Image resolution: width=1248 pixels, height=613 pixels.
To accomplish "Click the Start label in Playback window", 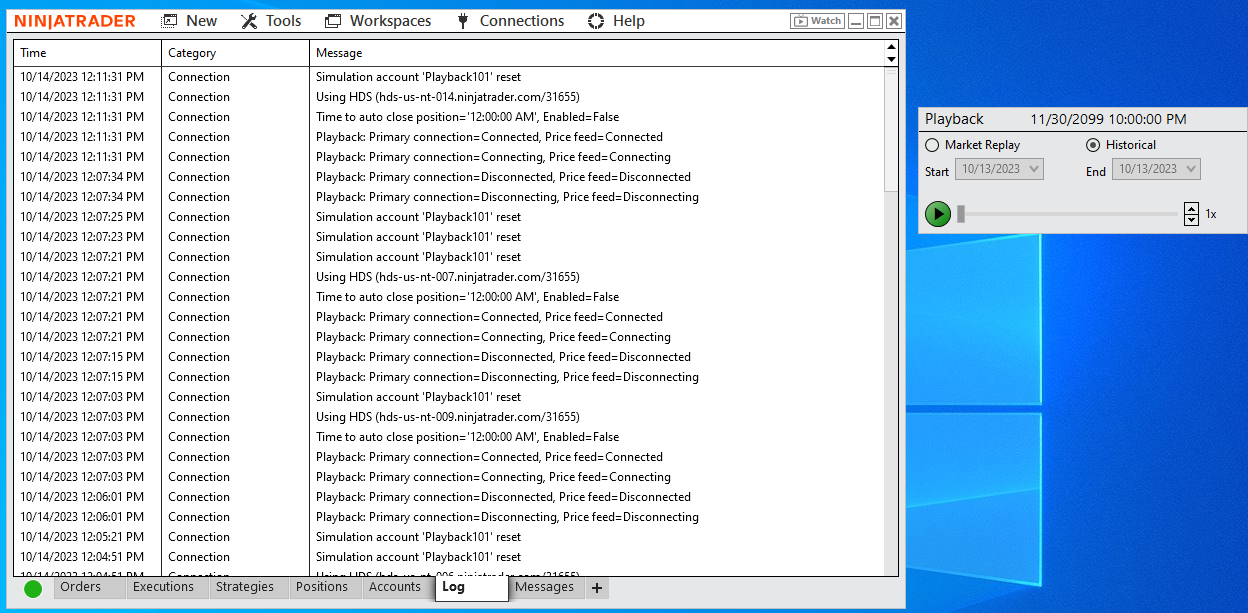I will [937, 171].
